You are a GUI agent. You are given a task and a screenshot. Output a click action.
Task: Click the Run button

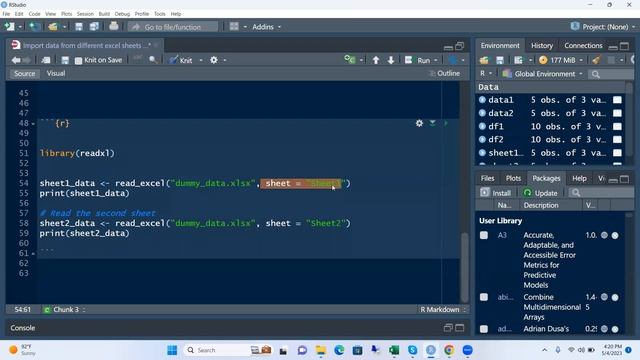tap(418, 60)
